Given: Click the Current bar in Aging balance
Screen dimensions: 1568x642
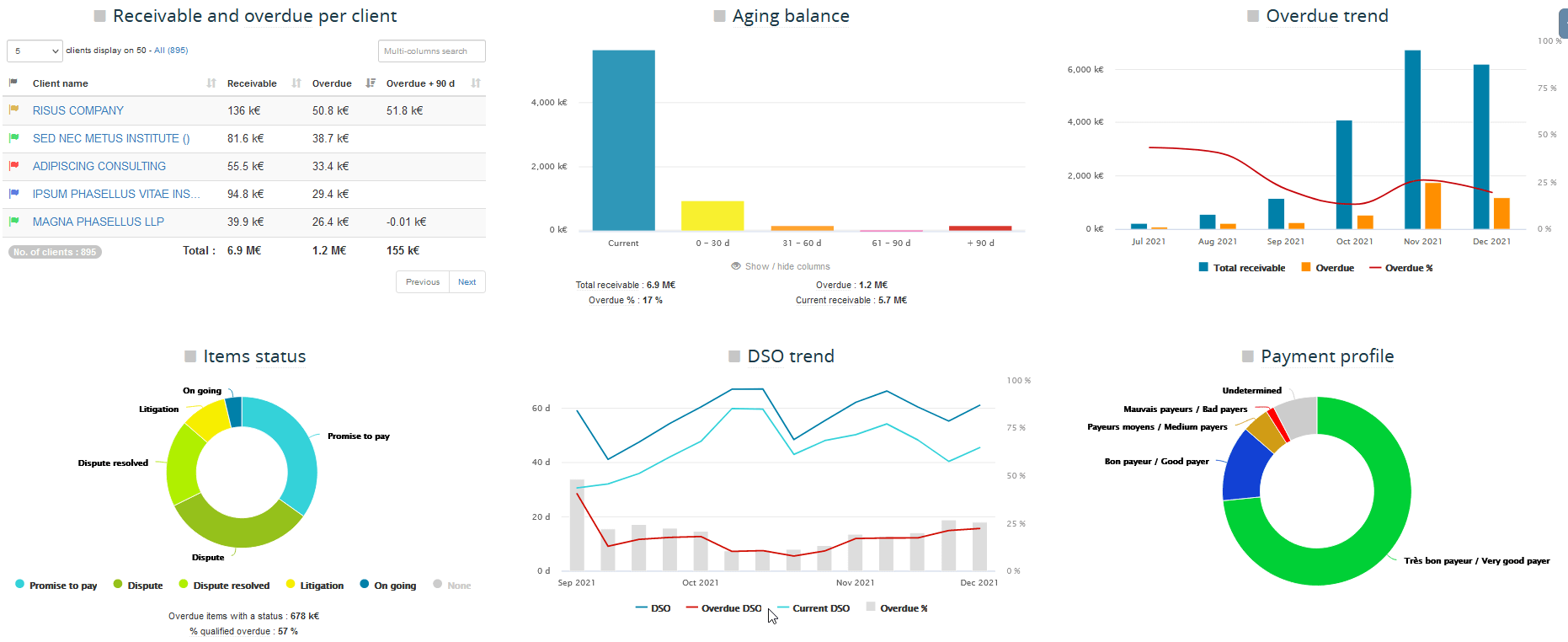Looking at the screenshot, I should [x=623, y=140].
